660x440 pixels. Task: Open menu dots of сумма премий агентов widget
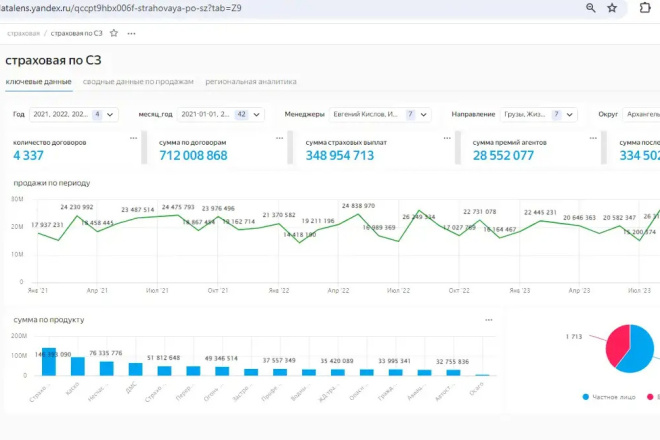(593, 138)
